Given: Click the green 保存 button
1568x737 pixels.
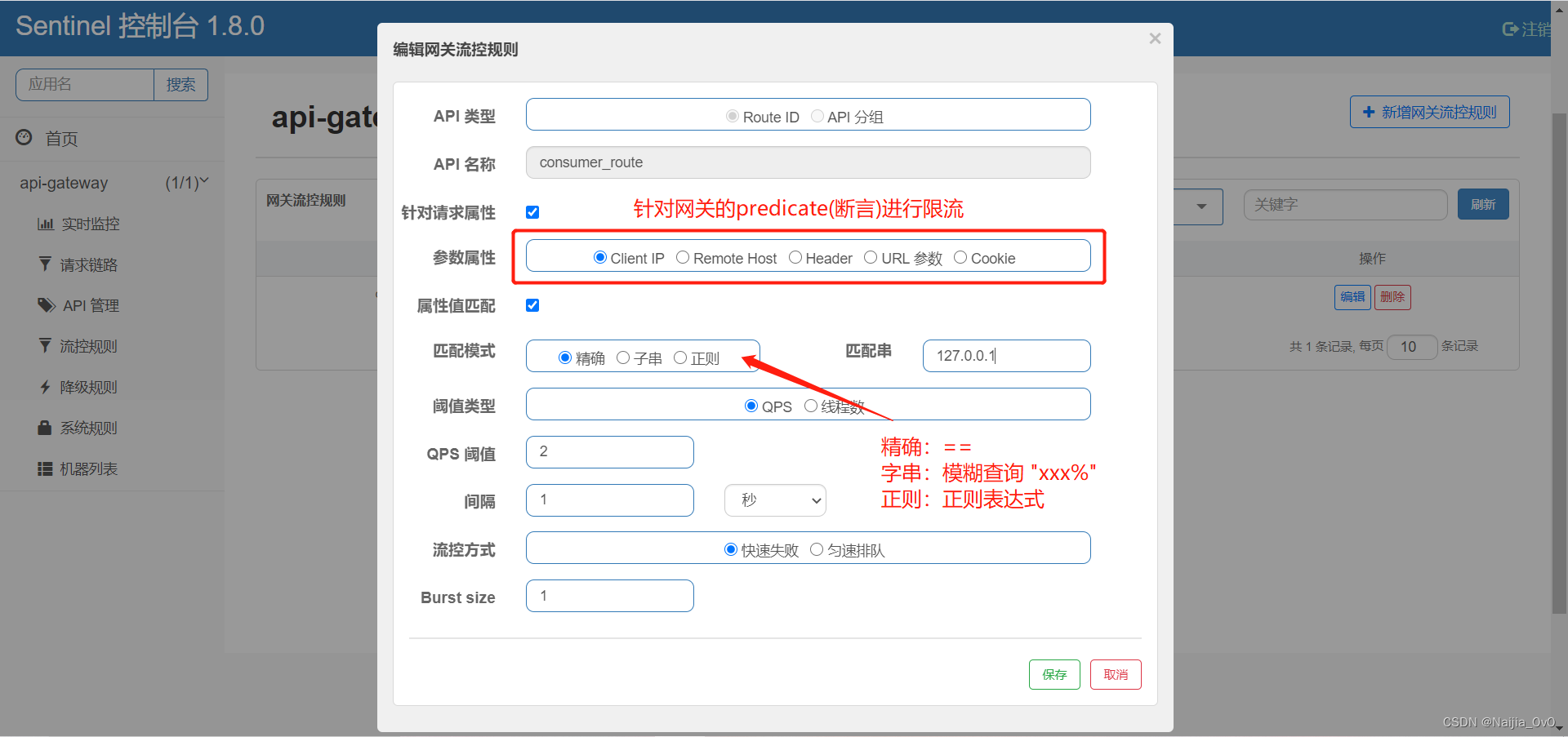Looking at the screenshot, I should click(1054, 674).
